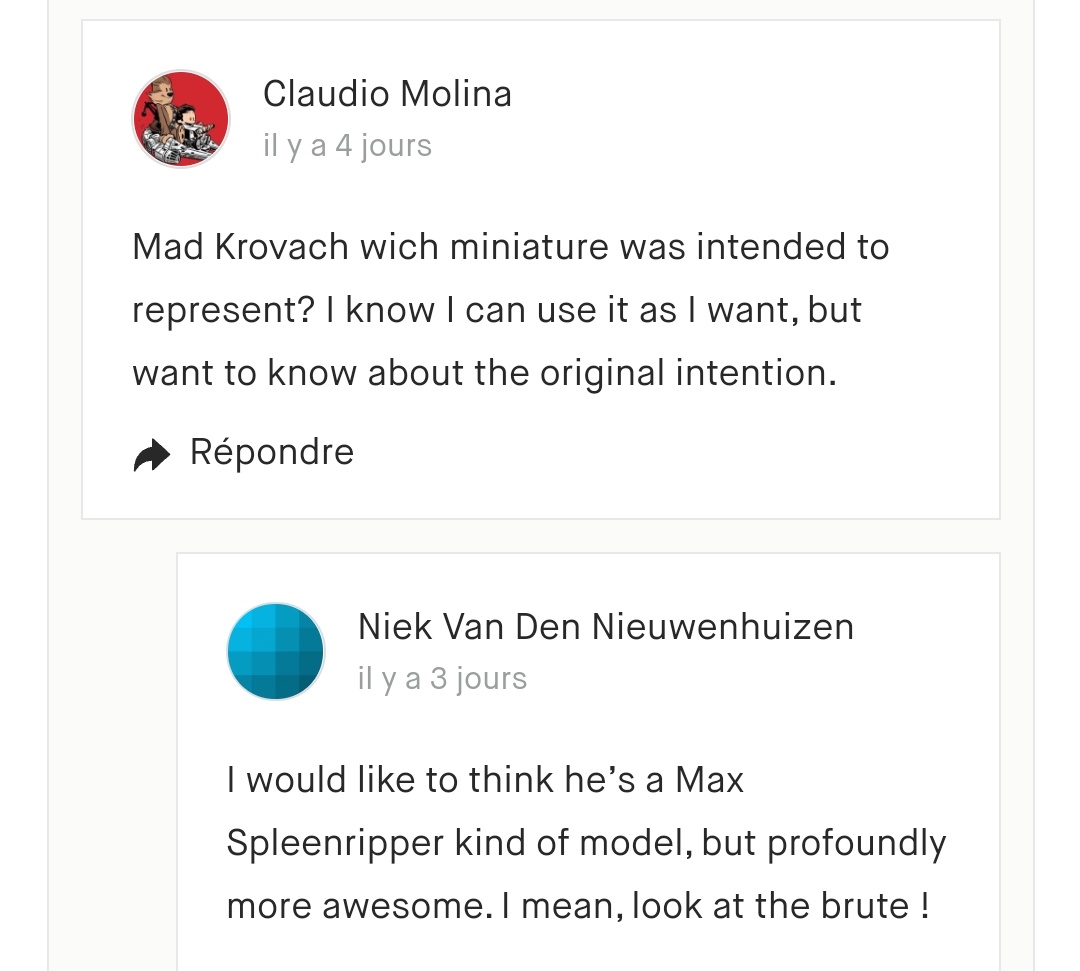Click the line 'I would like to think he's a Max'
Screen dimensions: 1080x971
(485, 780)
